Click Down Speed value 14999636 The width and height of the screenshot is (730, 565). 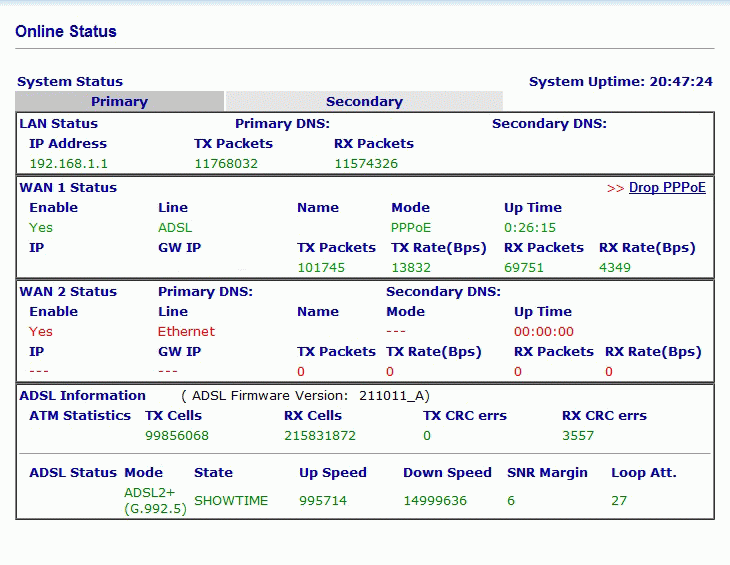coord(435,501)
